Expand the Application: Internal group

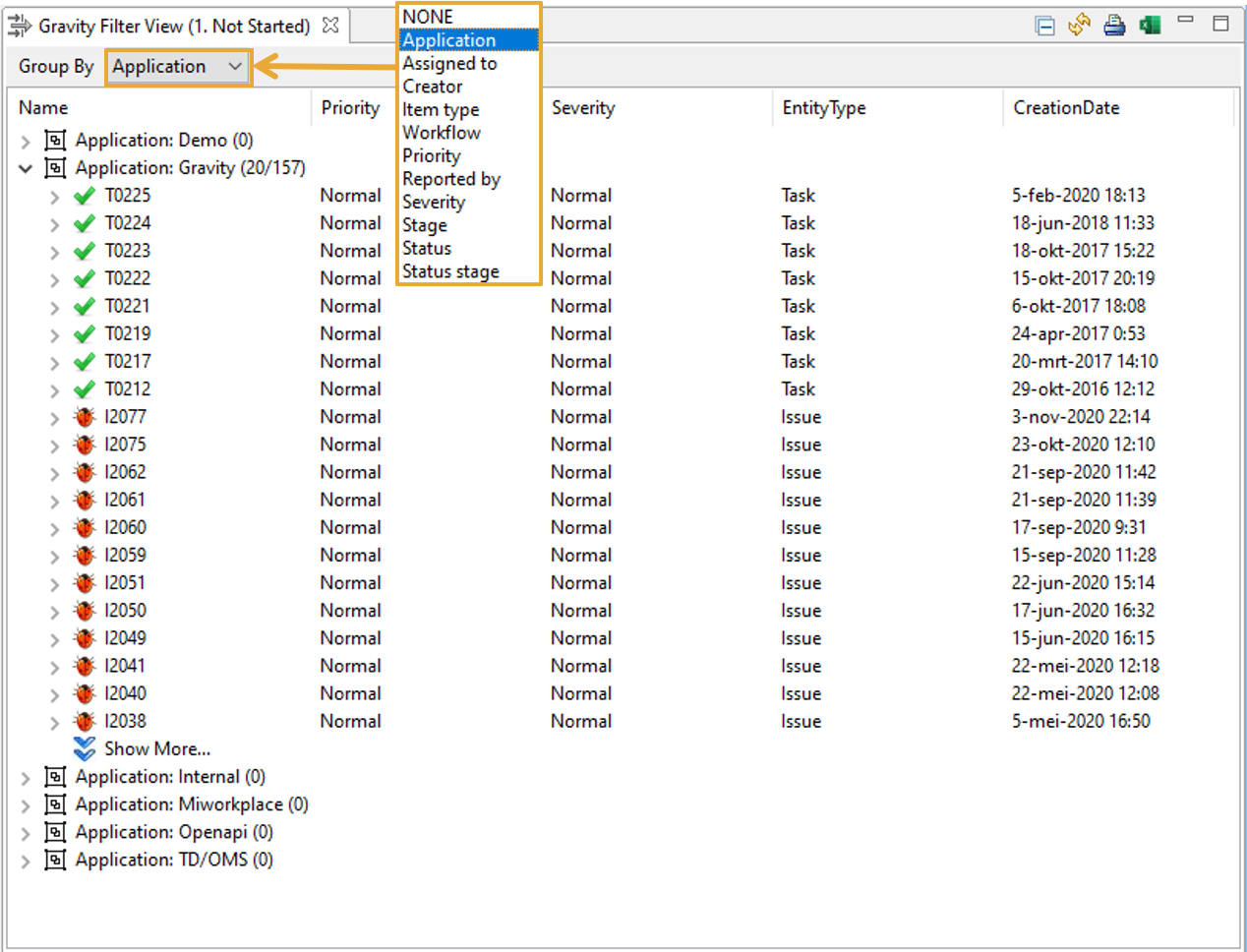tap(26, 778)
